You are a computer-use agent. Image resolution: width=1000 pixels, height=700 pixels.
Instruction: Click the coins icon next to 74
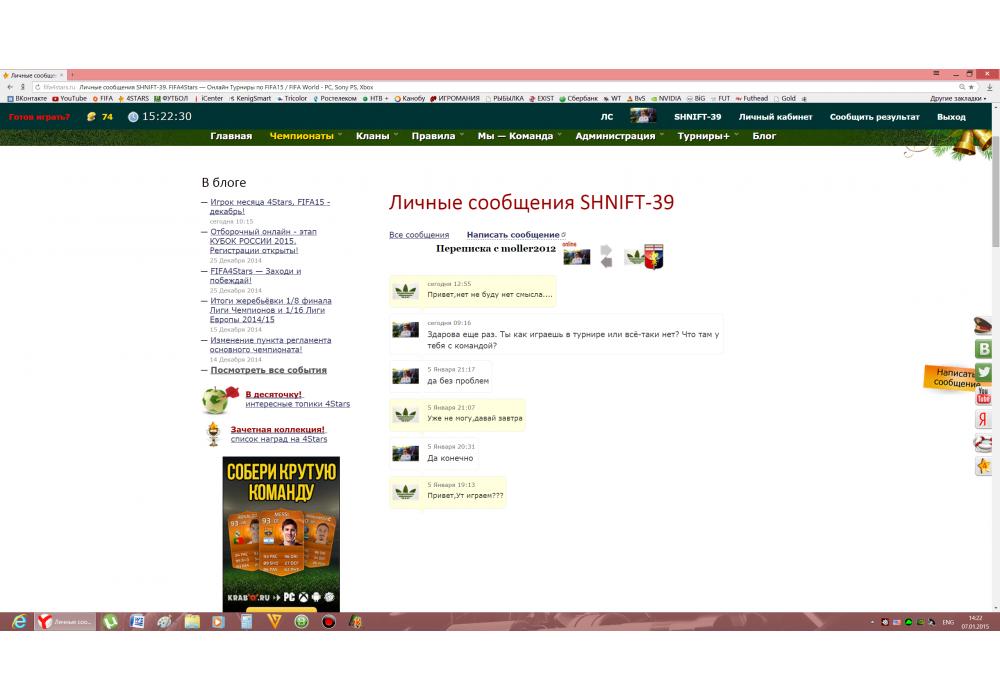click(x=91, y=117)
